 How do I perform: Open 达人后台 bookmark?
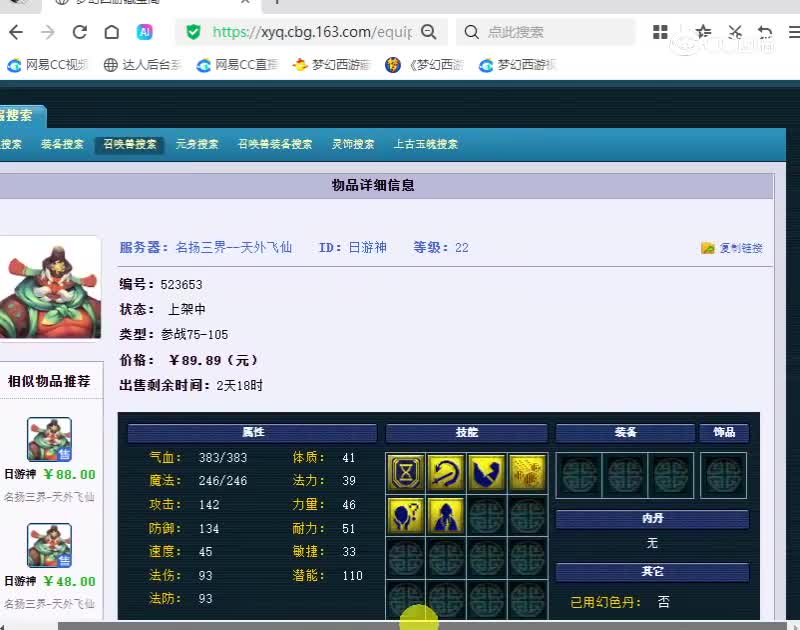[142, 65]
